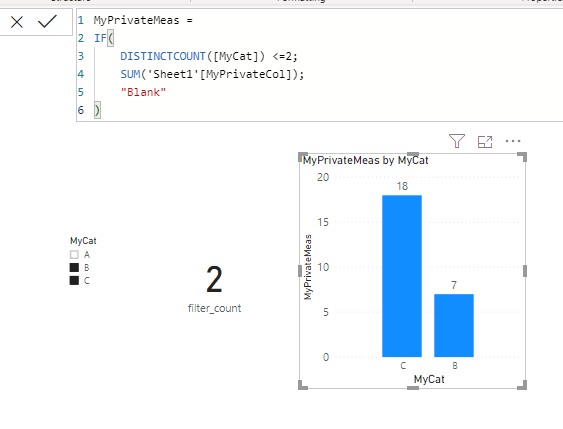The height and width of the screenshot is (429, 563).
Task: Click the MyCat x-axis title
Action: click(x=429, y=379)
